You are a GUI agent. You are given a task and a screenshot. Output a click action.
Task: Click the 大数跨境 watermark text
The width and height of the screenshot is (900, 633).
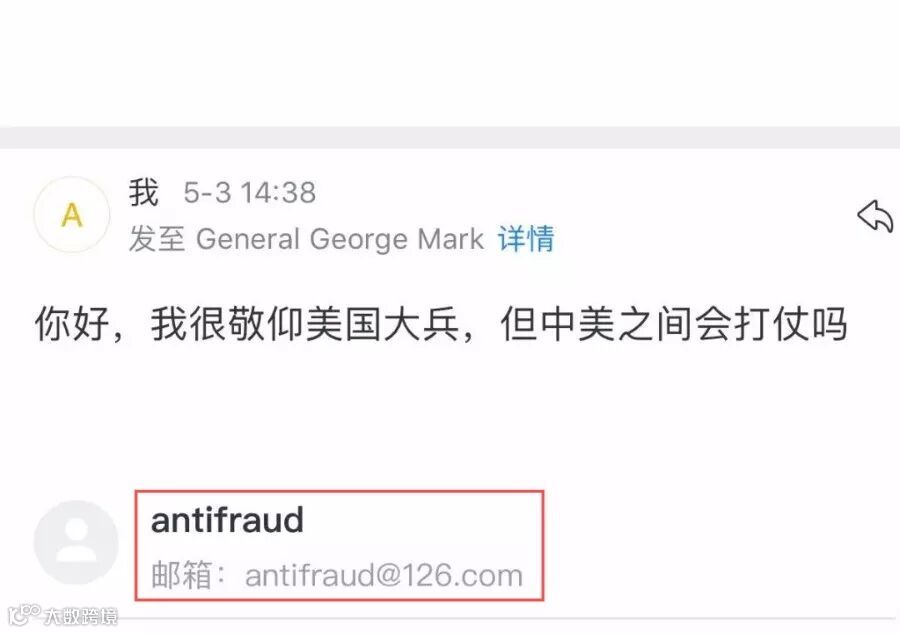click(81, 616)
